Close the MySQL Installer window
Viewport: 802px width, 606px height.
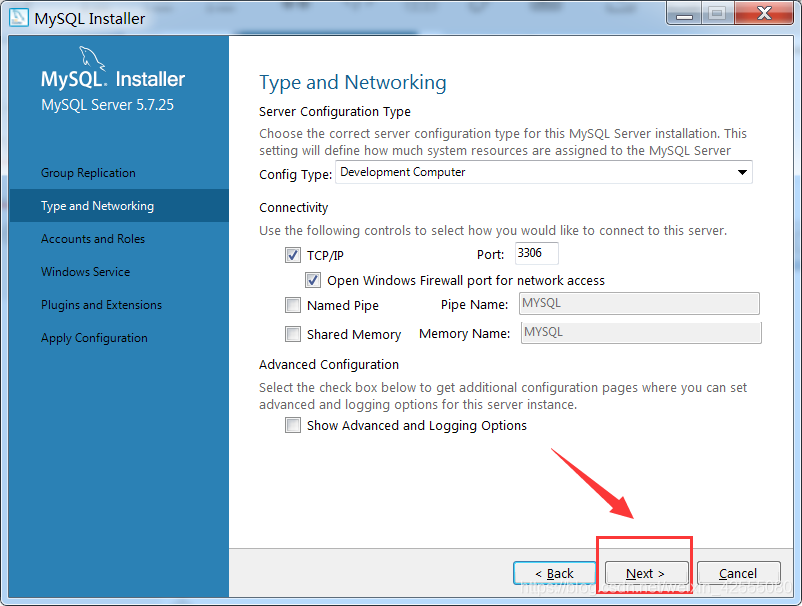coord(764,14)
